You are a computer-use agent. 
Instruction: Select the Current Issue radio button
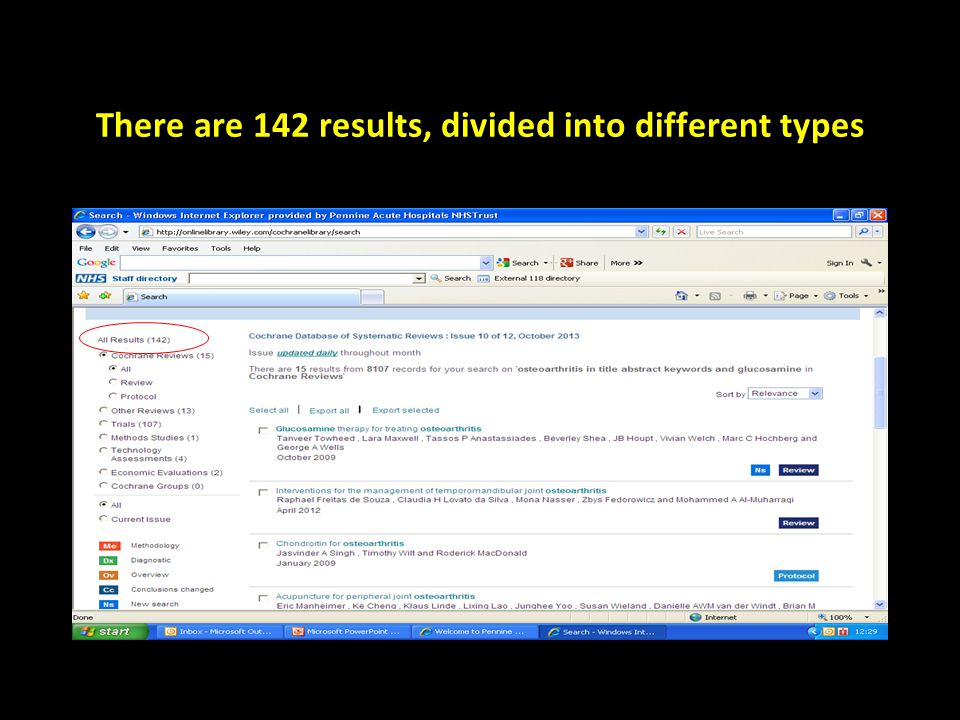(x=103, y=518)
